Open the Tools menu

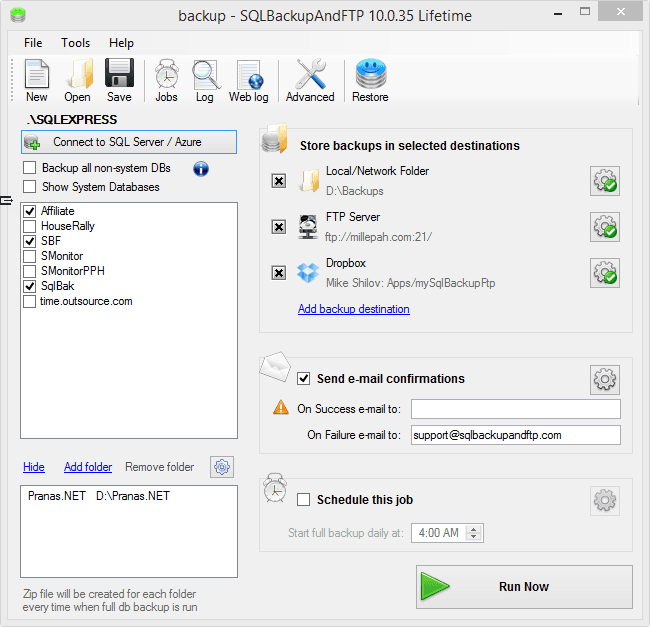tap(75, 43)
